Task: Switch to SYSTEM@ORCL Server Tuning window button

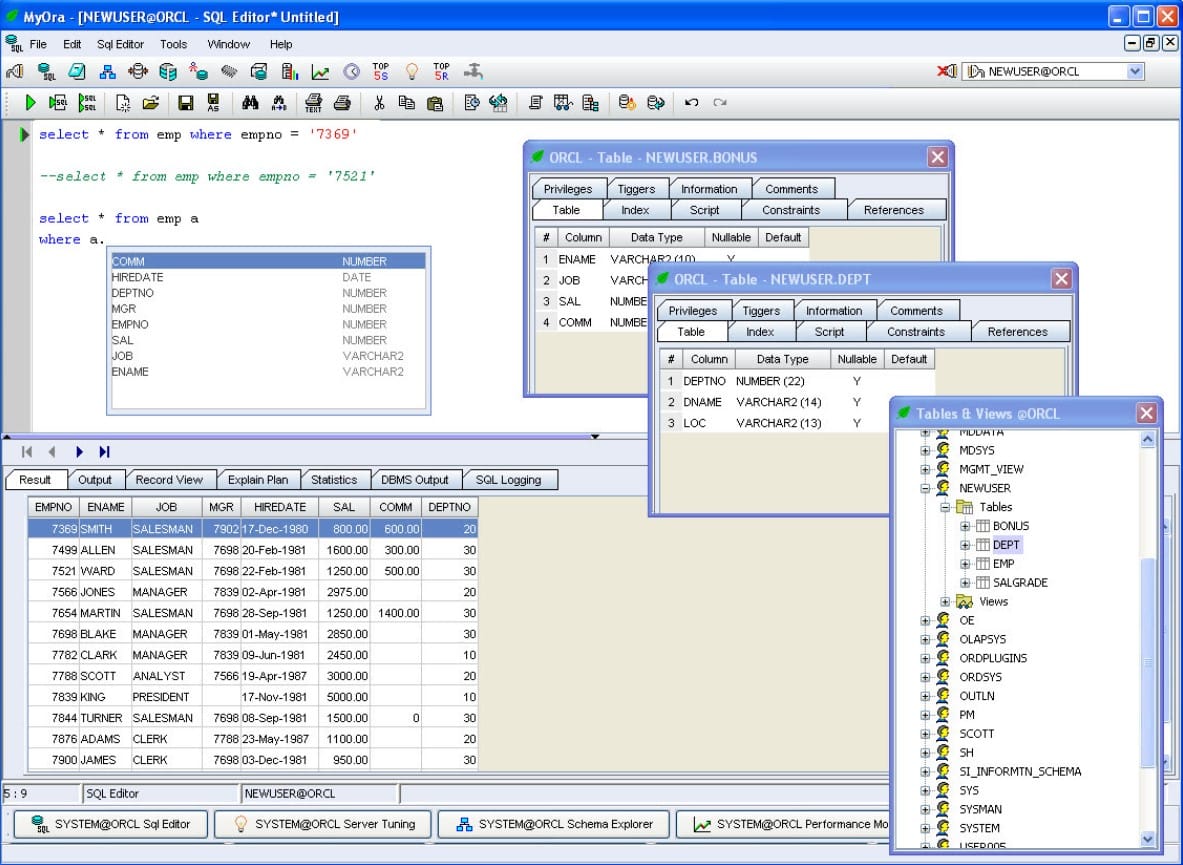Action: [x=323, y=824]
